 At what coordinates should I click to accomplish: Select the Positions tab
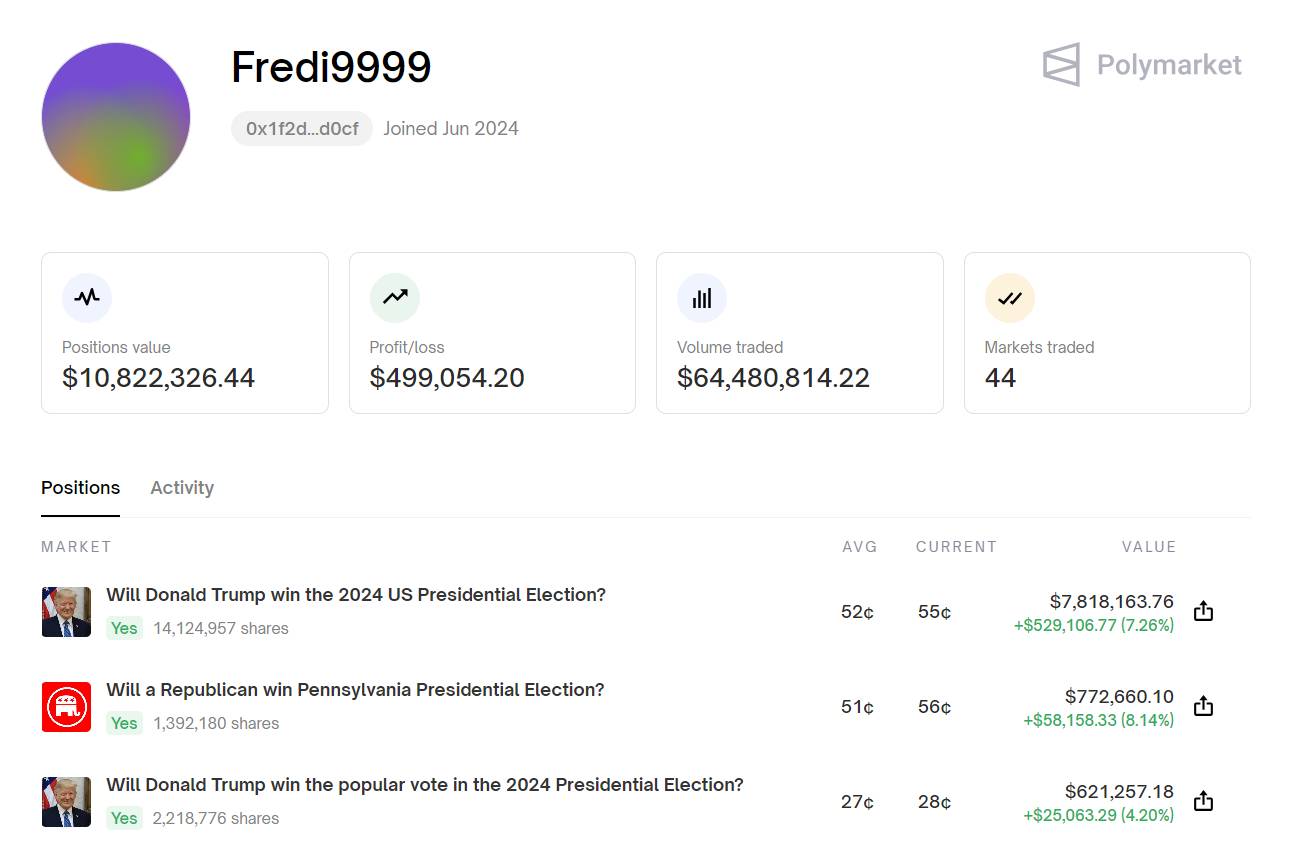click(80, 488)
